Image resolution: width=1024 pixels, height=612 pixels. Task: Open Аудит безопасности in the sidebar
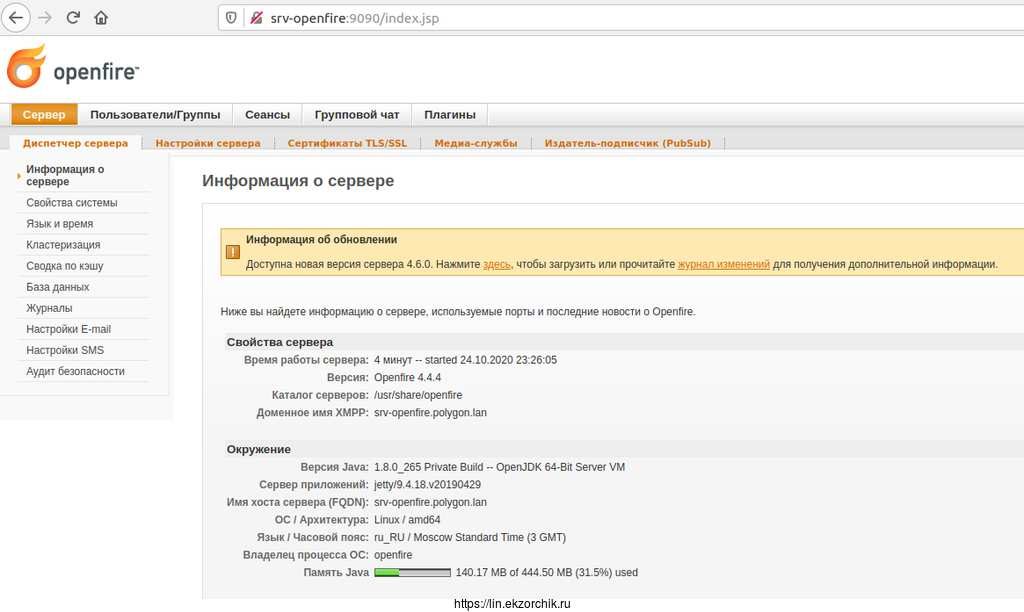(x=76, y=371)
